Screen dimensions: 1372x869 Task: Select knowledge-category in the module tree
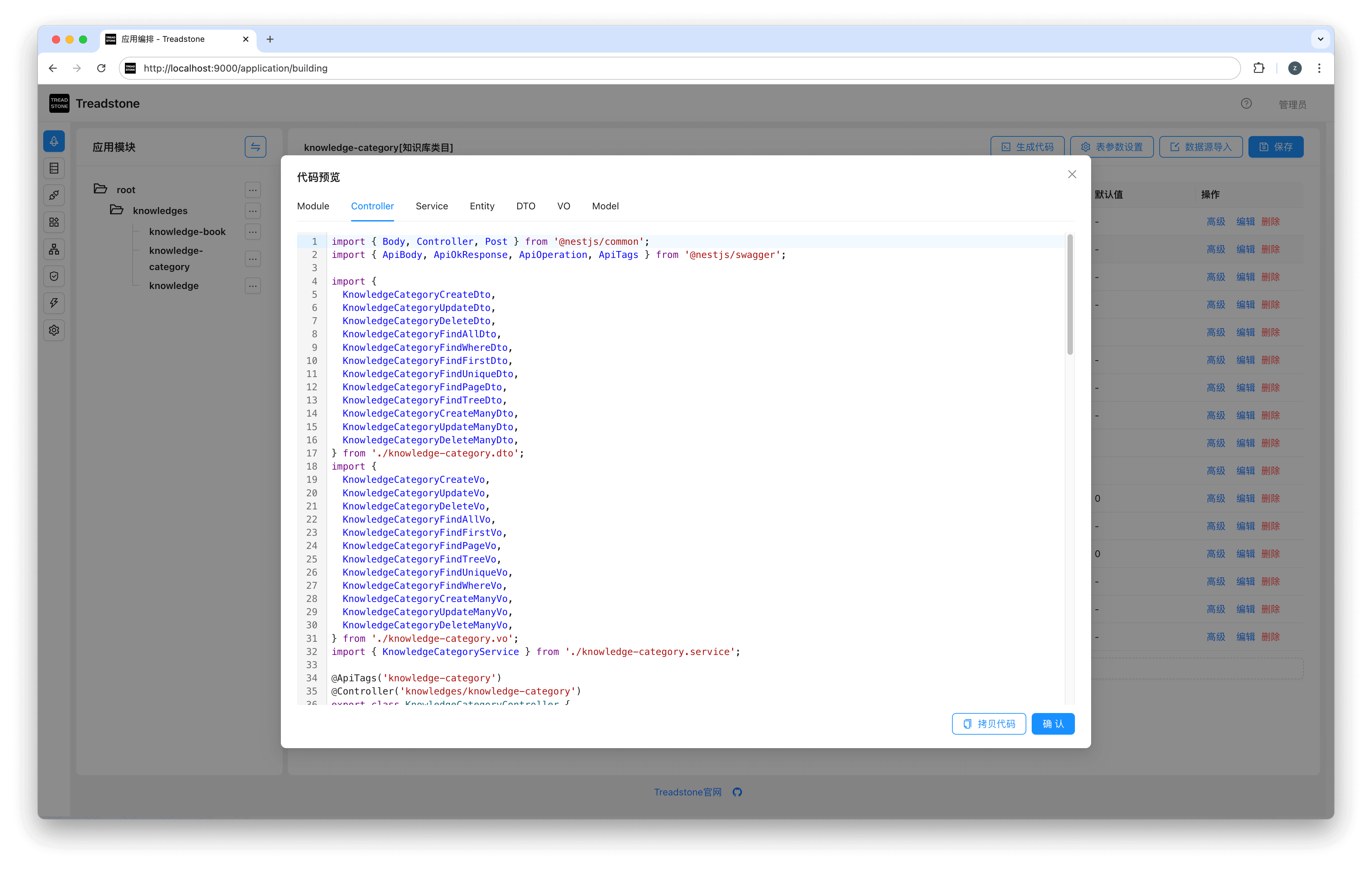click(177, 259)
